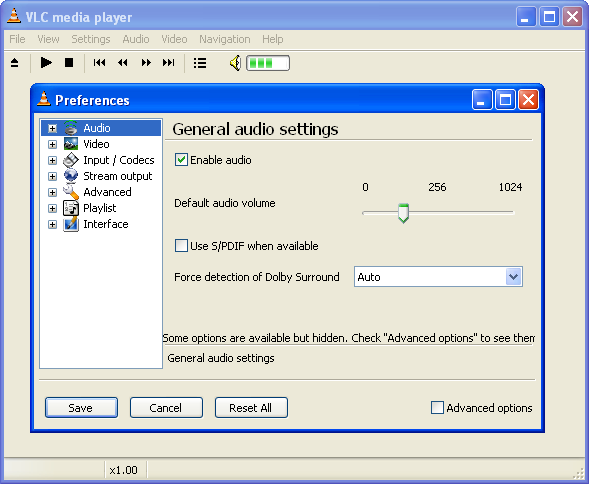Uncheck the Enable audio checkbox
This screenshot has width=589, height=484.
pos(181,160)
